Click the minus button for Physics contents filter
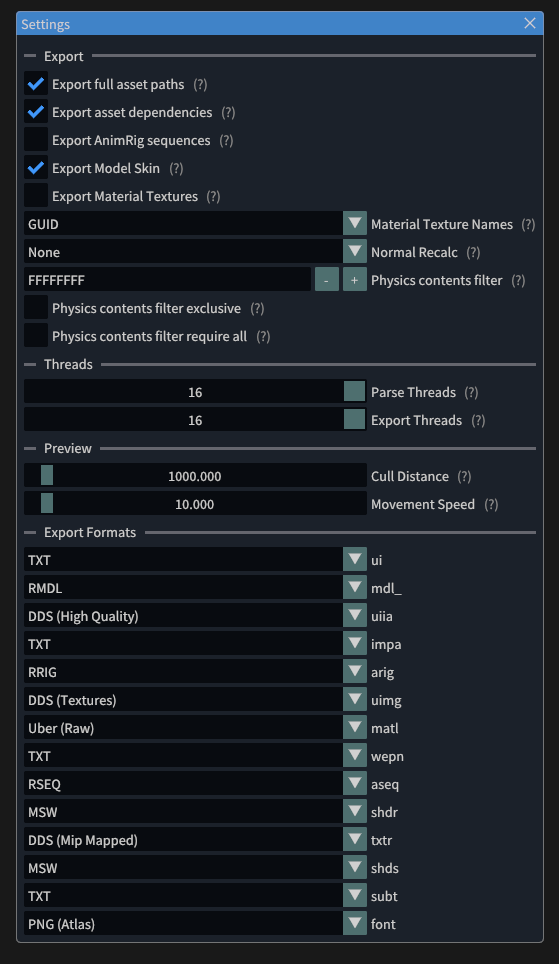The width and height of the screenshot is (559, 964). tap(327, 280)
